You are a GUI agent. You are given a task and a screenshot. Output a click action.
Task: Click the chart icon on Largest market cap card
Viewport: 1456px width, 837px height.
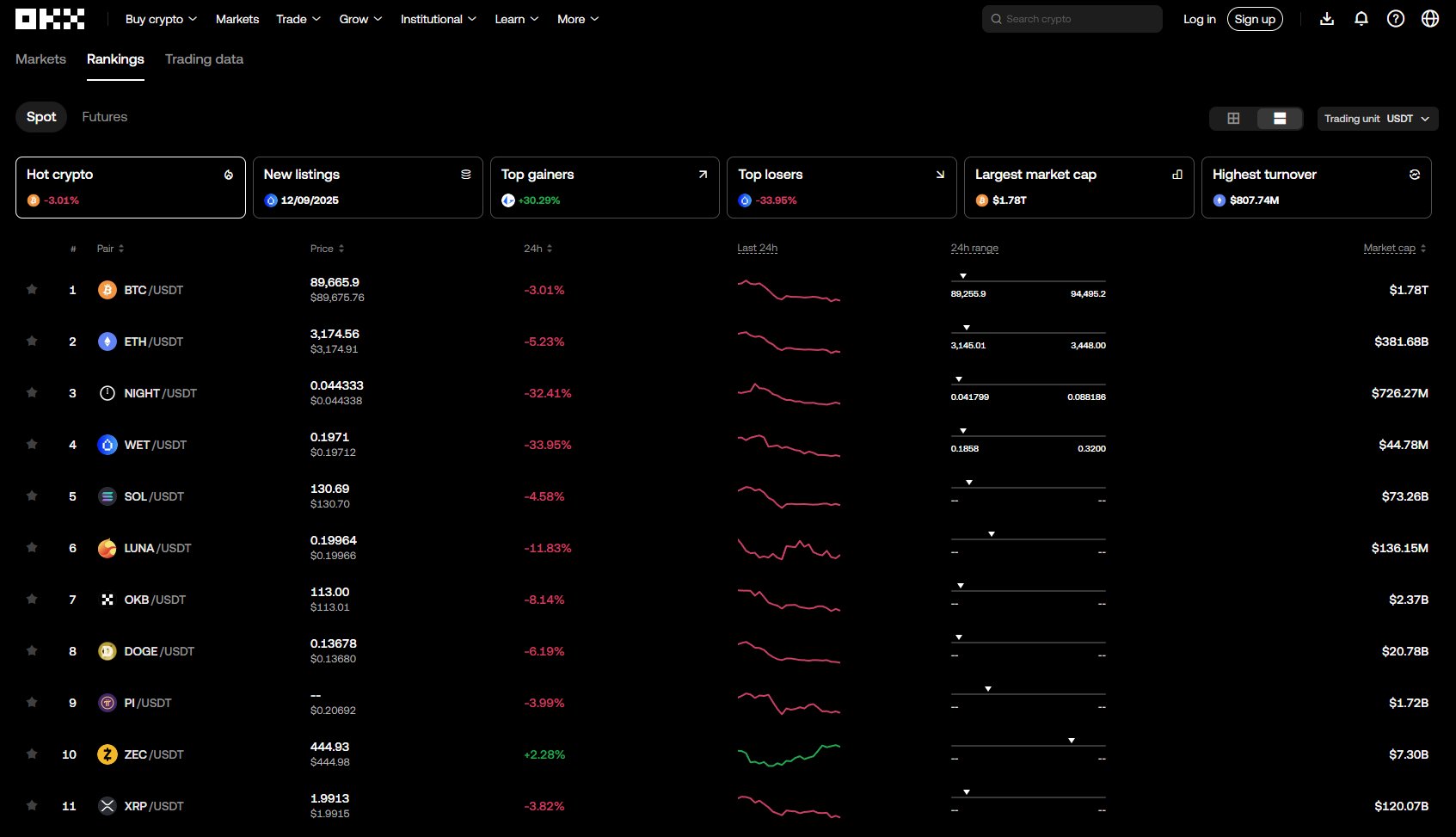click(x=1177, y=175)
